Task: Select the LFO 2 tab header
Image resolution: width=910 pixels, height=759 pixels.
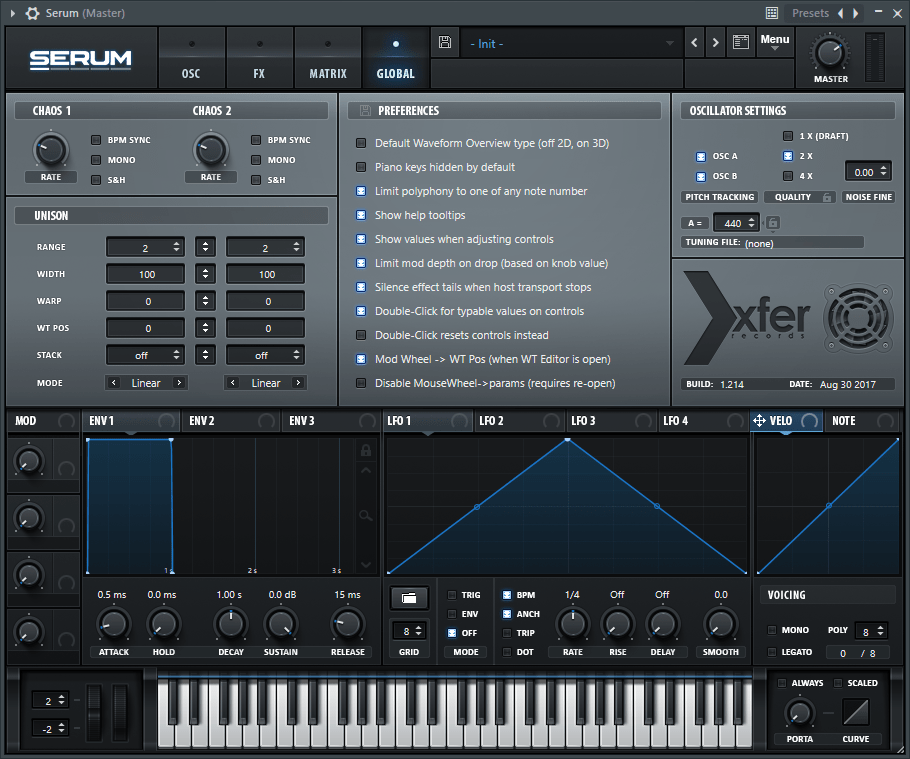Action: (519, 421)
